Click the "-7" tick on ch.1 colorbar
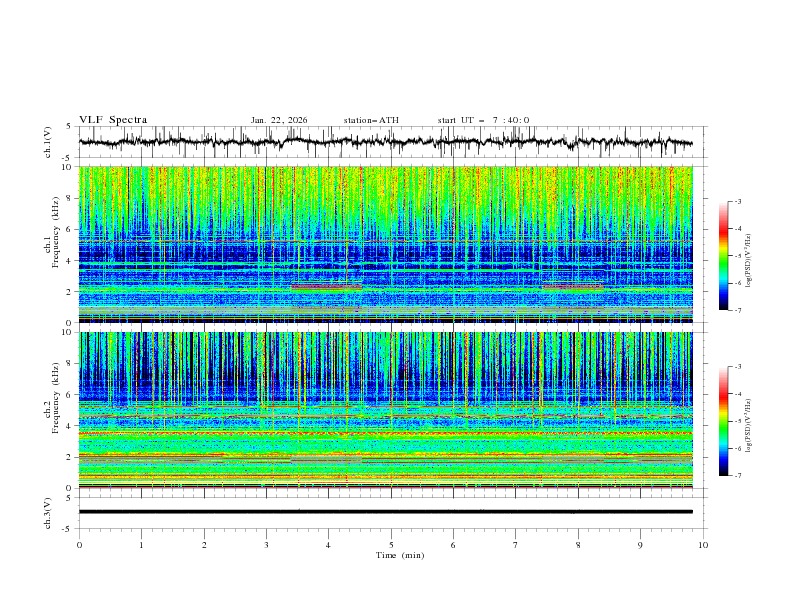Image resolution: width=792 pixels, height=612 pixels. [x=737, y=310]
